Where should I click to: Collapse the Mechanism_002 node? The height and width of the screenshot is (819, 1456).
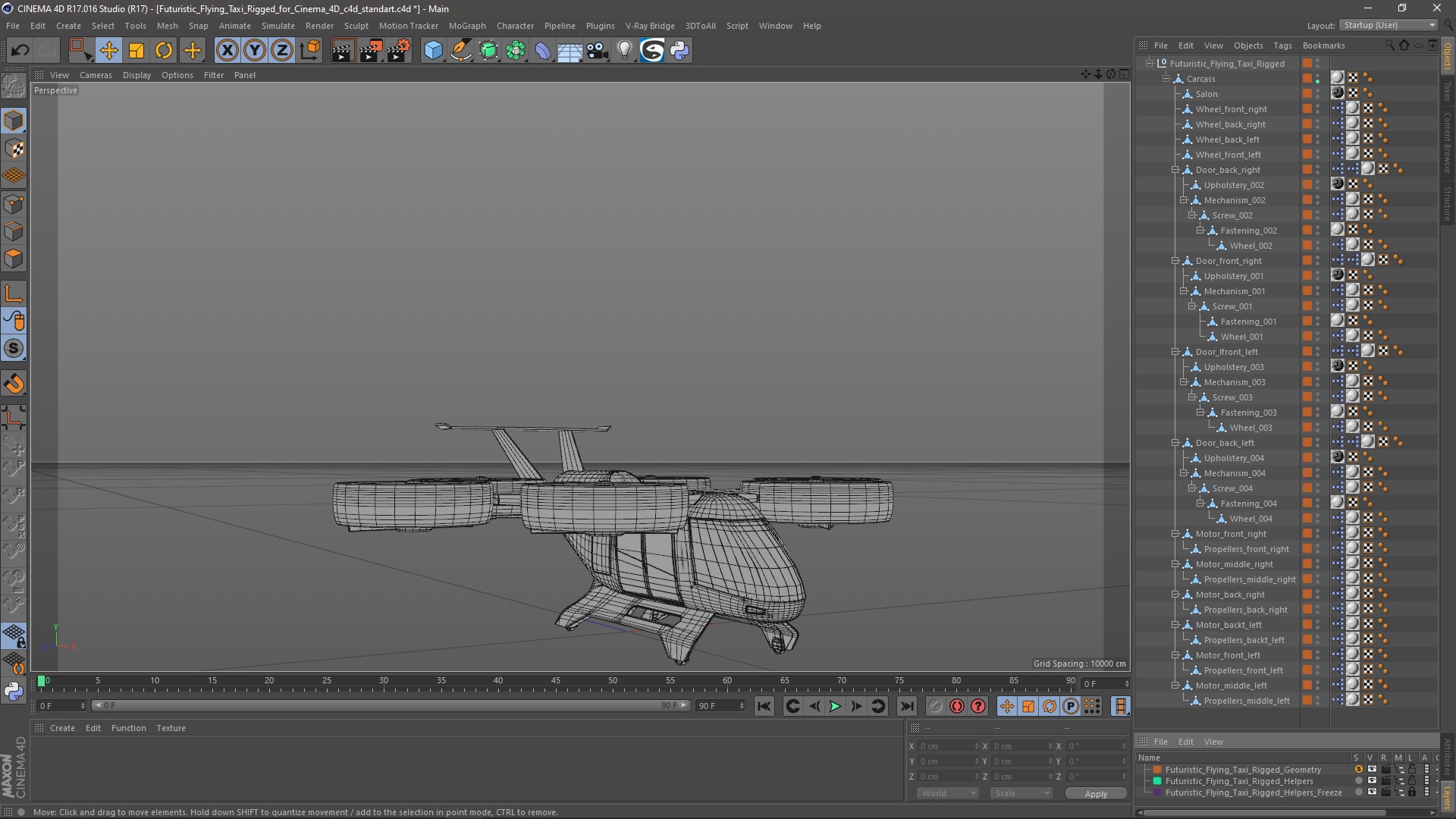coord(1184,200)
